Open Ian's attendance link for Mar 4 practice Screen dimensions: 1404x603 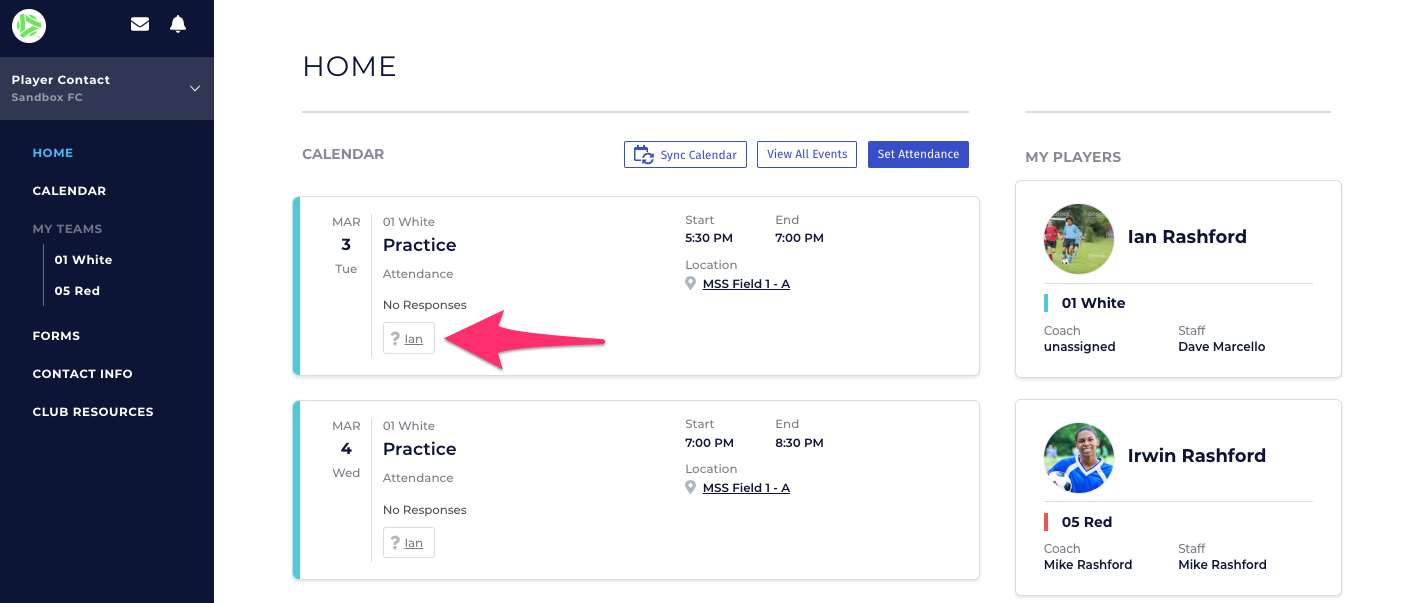414,543
